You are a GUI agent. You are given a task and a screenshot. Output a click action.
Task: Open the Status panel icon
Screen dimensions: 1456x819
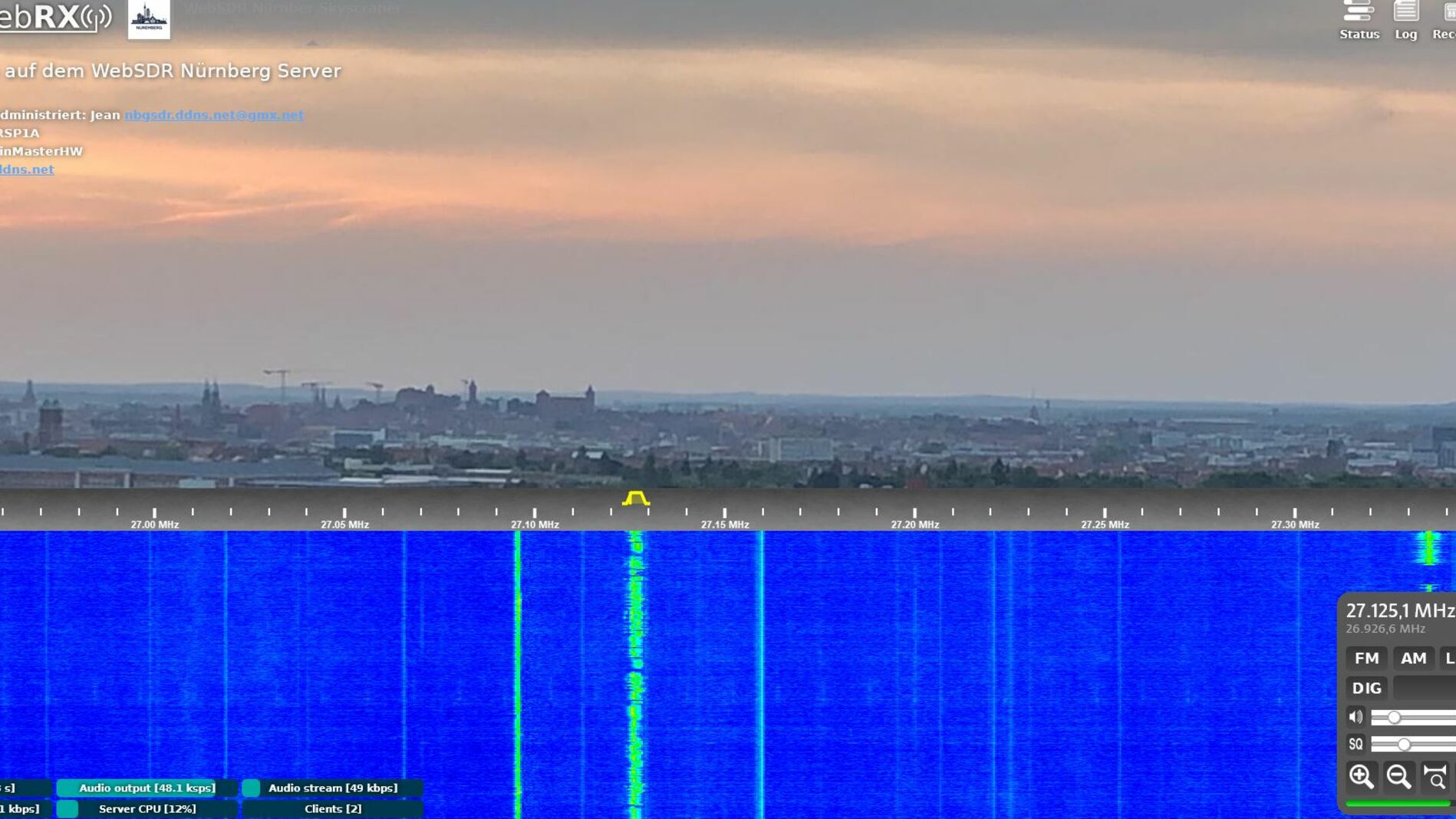pos(1359,20)
